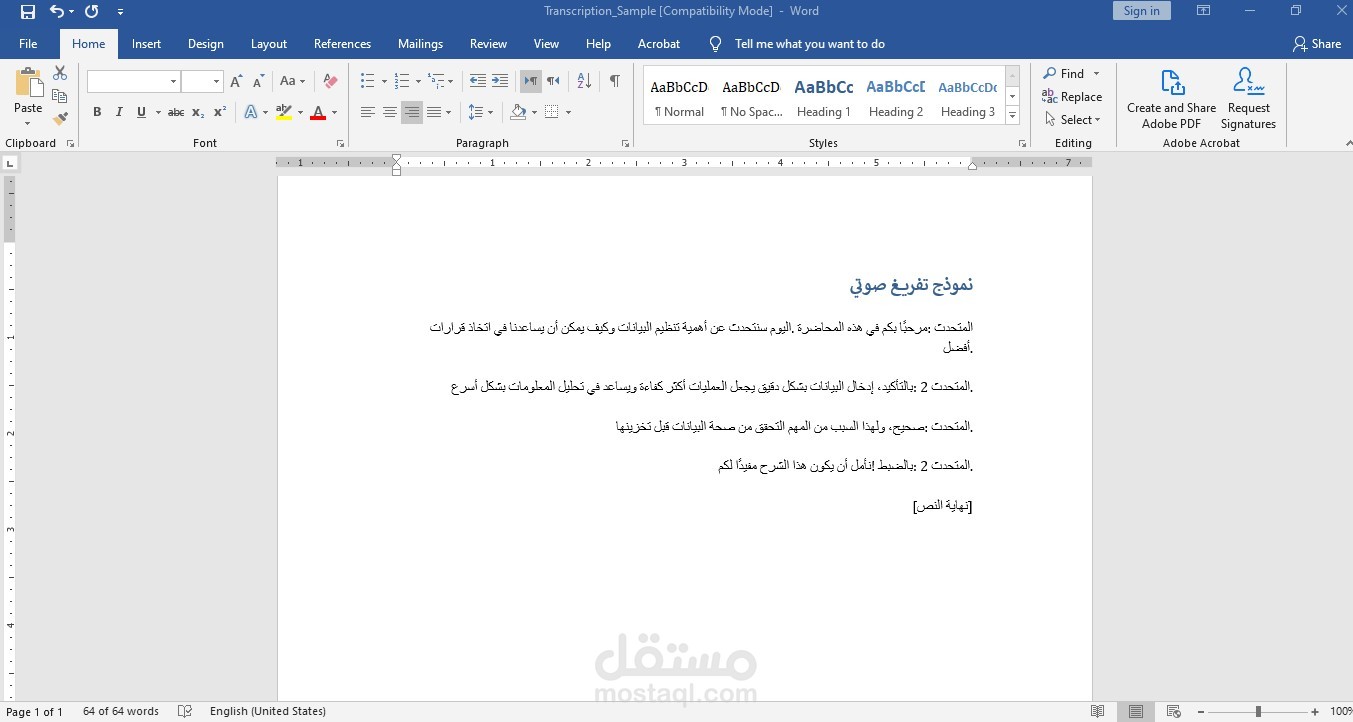The width and height of the screenshot is (1353, 722).
Task: Open the Change Case (Aa) dropdown
Action: pyautogui.click(x=292, y=81)
